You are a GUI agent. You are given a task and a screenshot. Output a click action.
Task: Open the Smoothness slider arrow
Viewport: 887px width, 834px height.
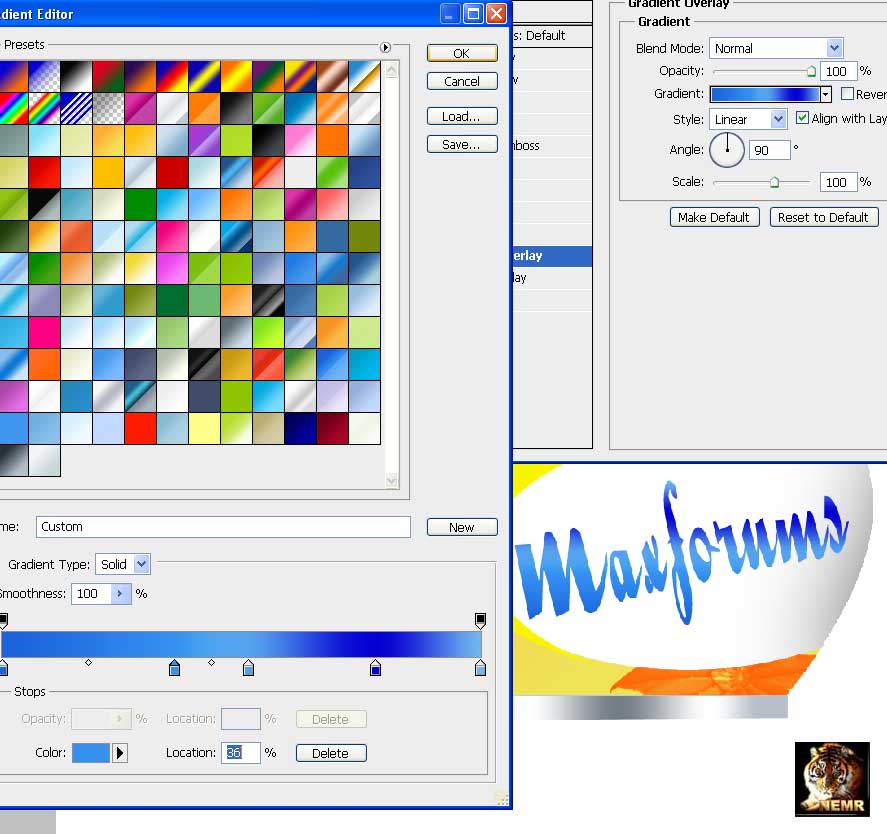[120, 594]
